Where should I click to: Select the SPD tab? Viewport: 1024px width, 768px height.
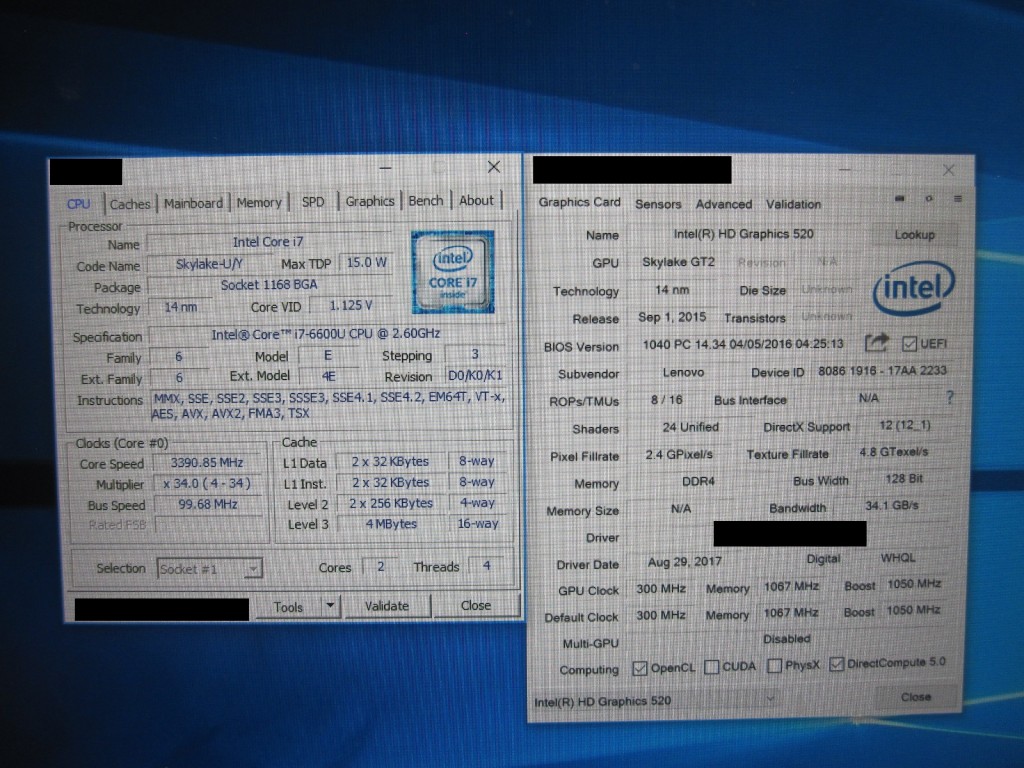pyautogui.click(x=313, y=202)
